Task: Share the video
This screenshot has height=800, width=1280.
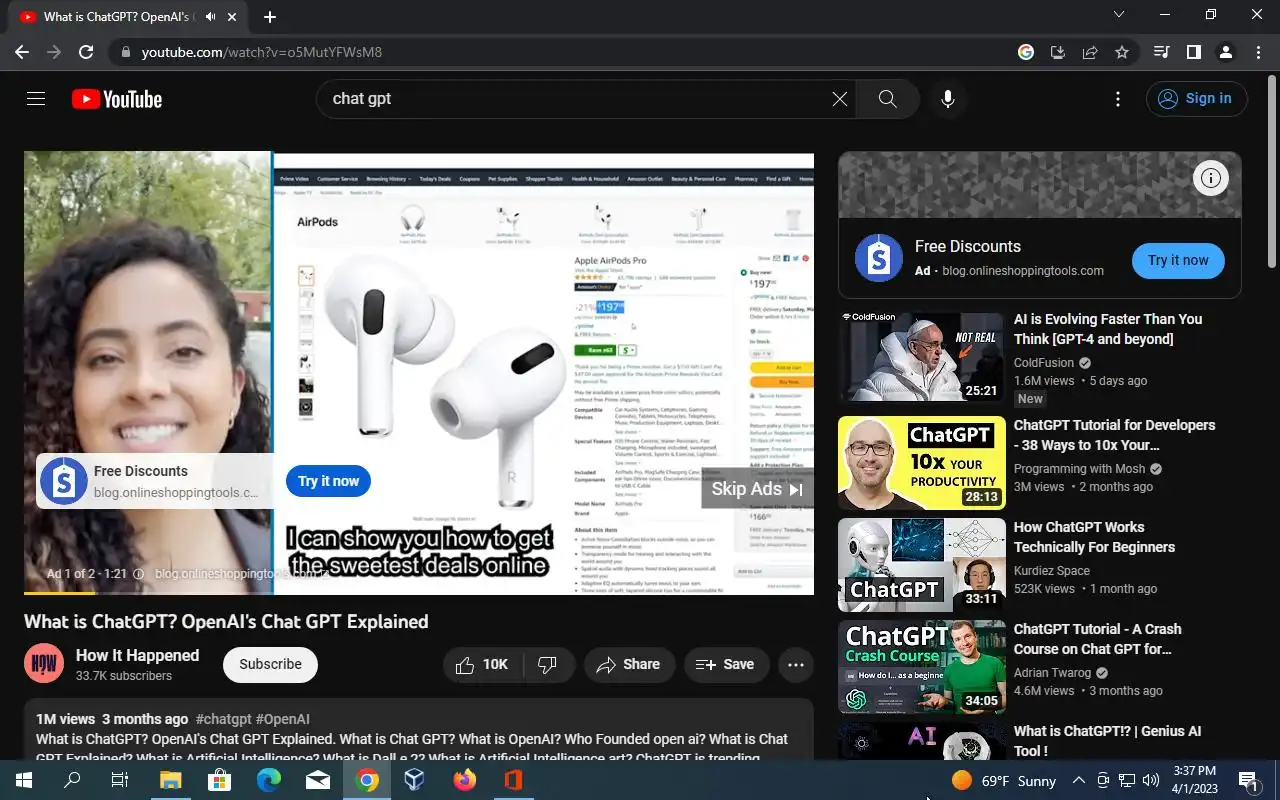Action: coord(629,665)
